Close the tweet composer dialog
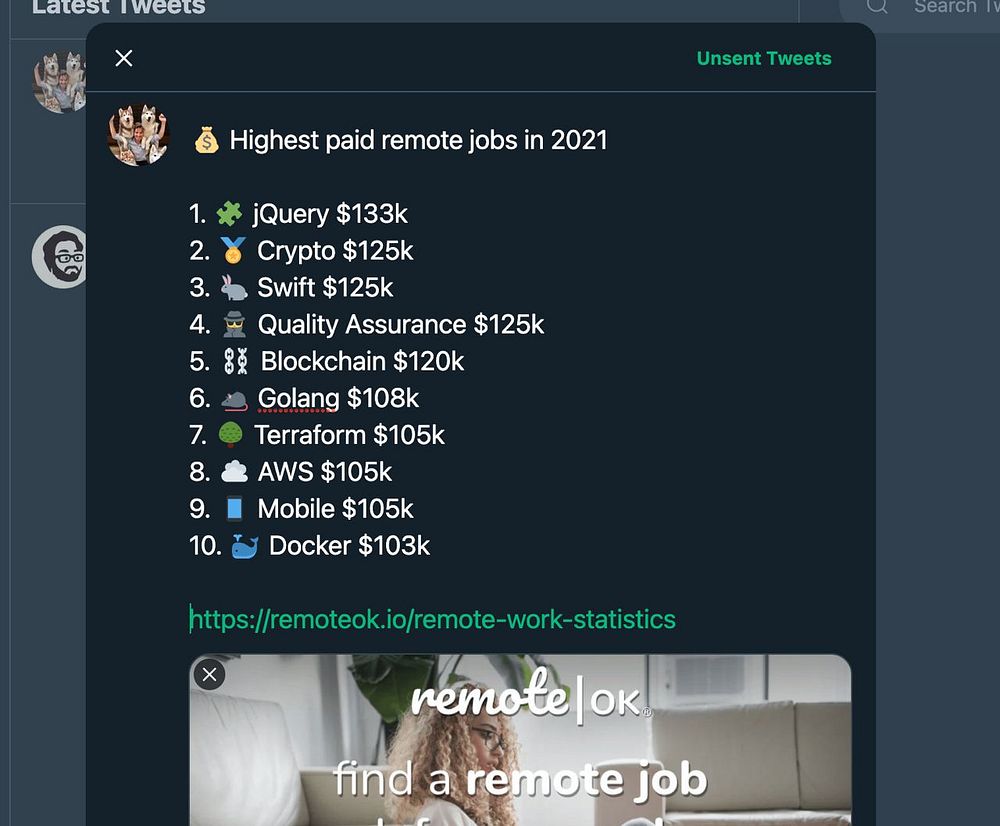Viewport: 1000px width, 826px height. tap(124, 58)
